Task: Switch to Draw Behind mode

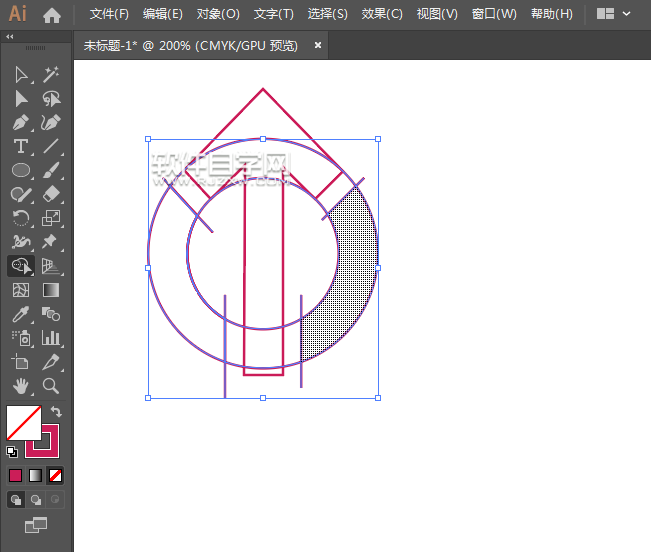Action: (x=36, y=499)
